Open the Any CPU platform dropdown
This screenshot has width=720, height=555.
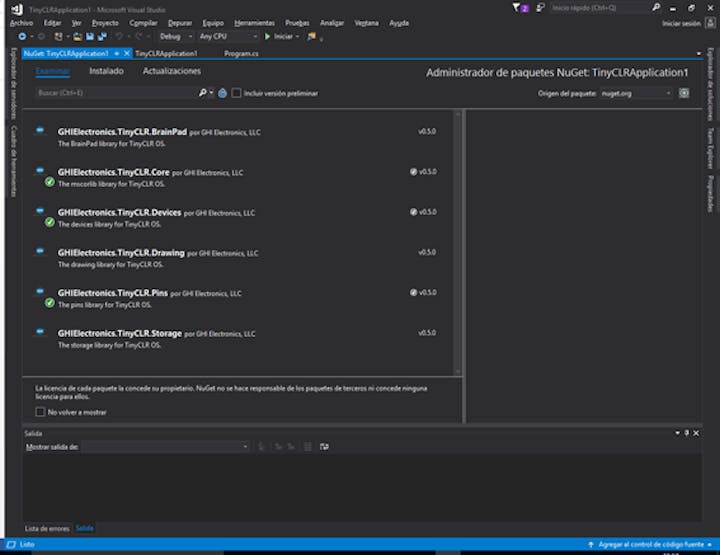pyautogui.click(x=228, y=36)
